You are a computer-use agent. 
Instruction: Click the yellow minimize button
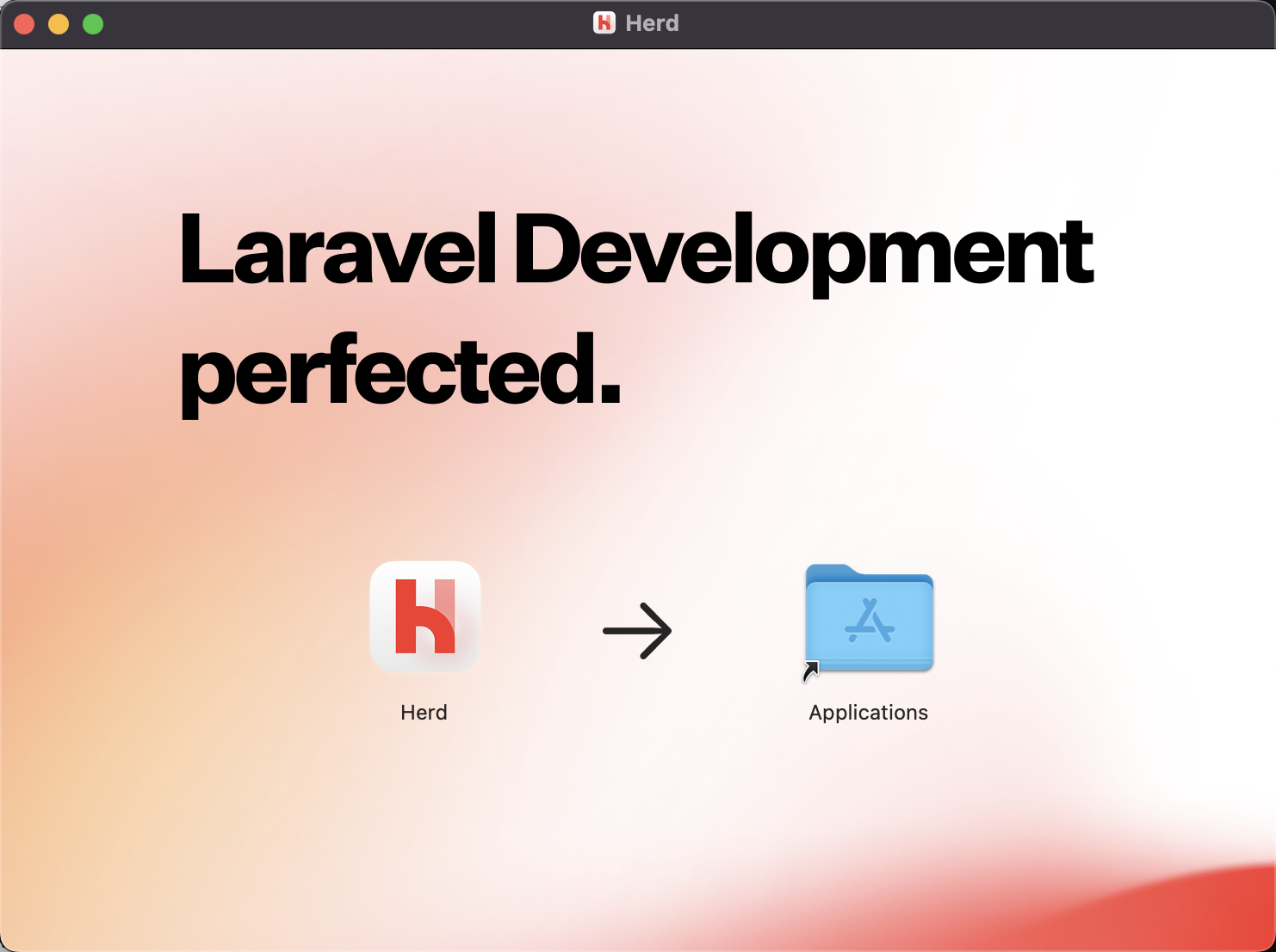[x=59, y=24]
